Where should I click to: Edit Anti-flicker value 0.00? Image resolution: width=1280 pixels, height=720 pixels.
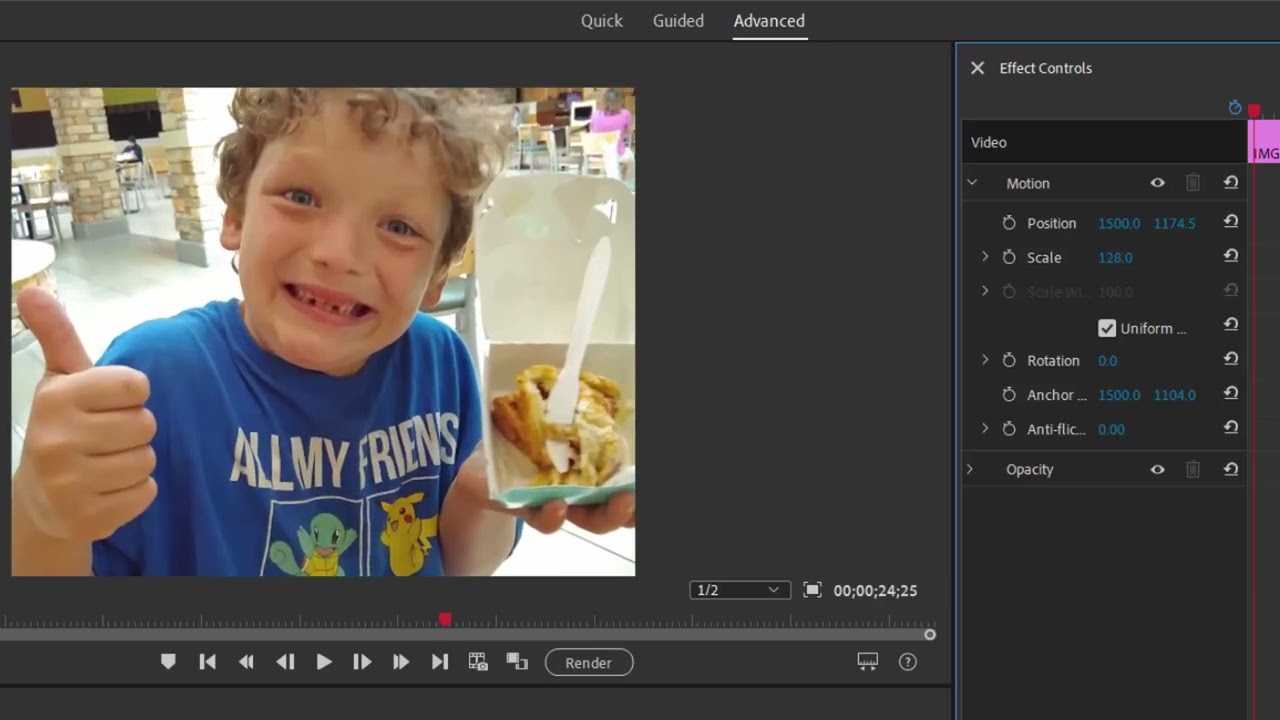[1111, 429]
